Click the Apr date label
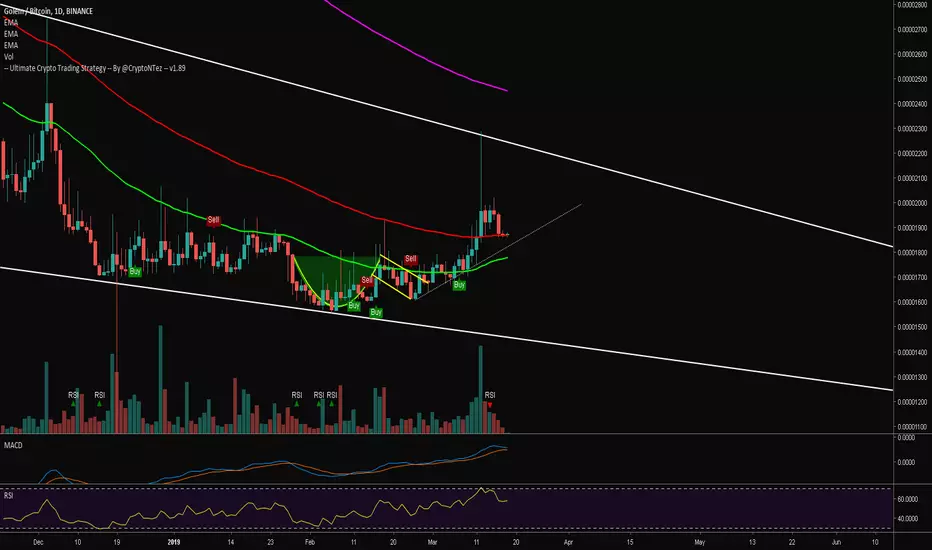This screenshot has height=550, width=932. click(x=568, y=542)
